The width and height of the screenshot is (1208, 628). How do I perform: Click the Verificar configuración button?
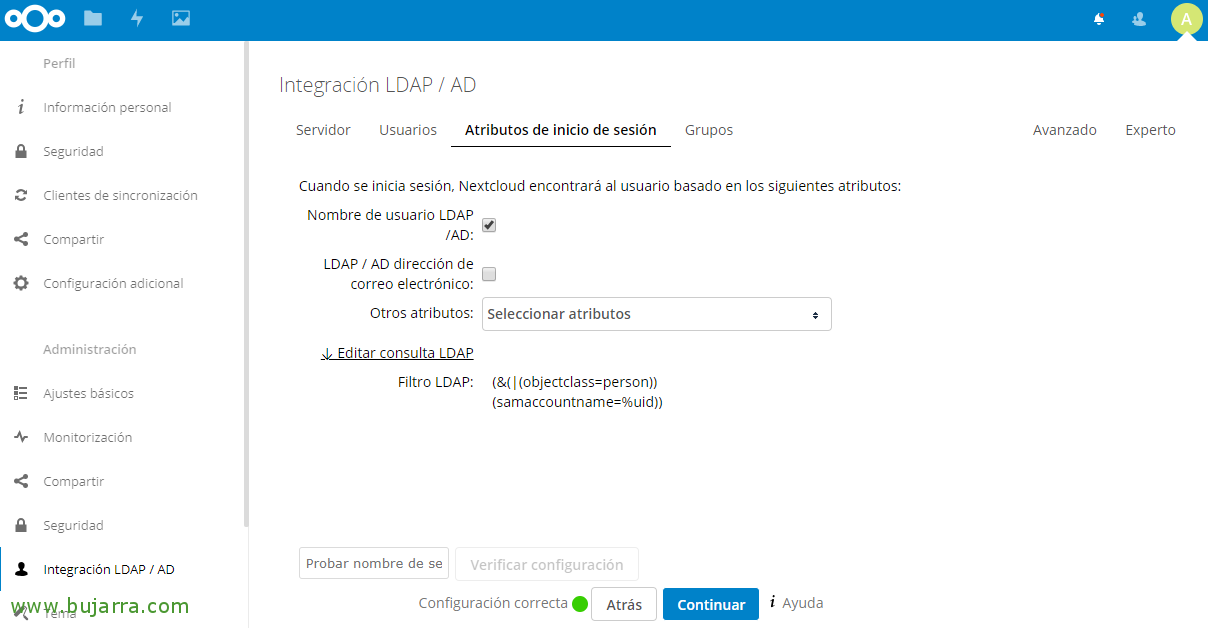[547, 564]
